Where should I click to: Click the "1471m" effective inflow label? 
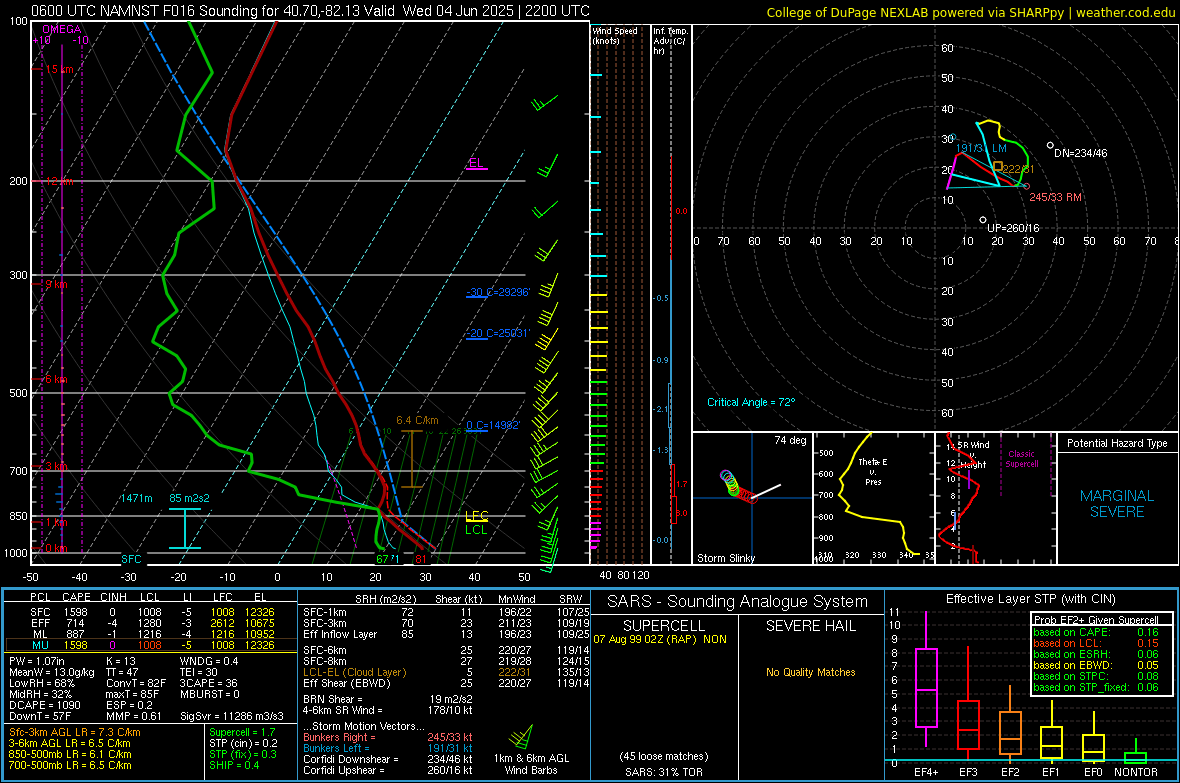136,498
